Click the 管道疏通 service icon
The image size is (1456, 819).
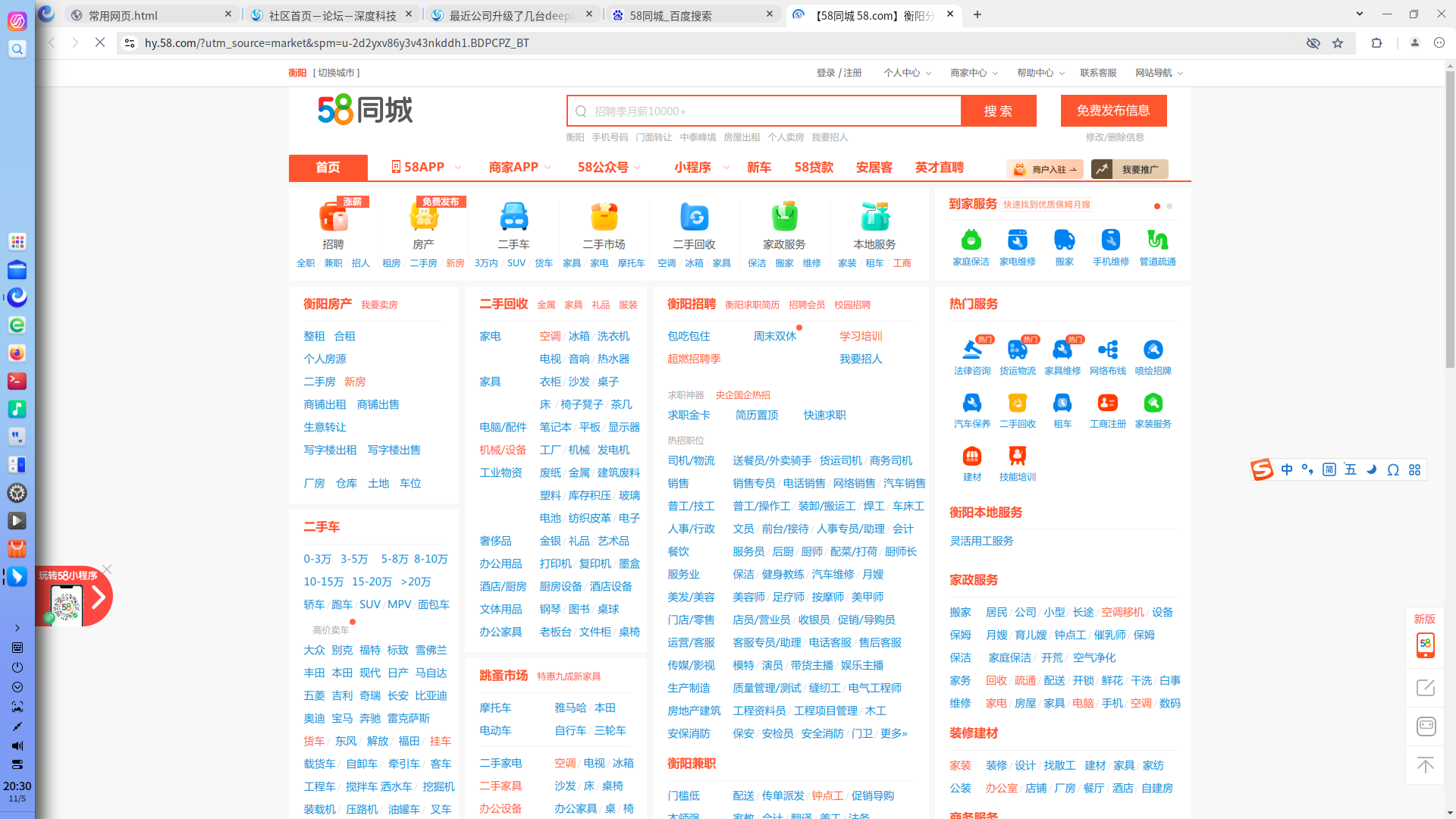point(1158,240)
